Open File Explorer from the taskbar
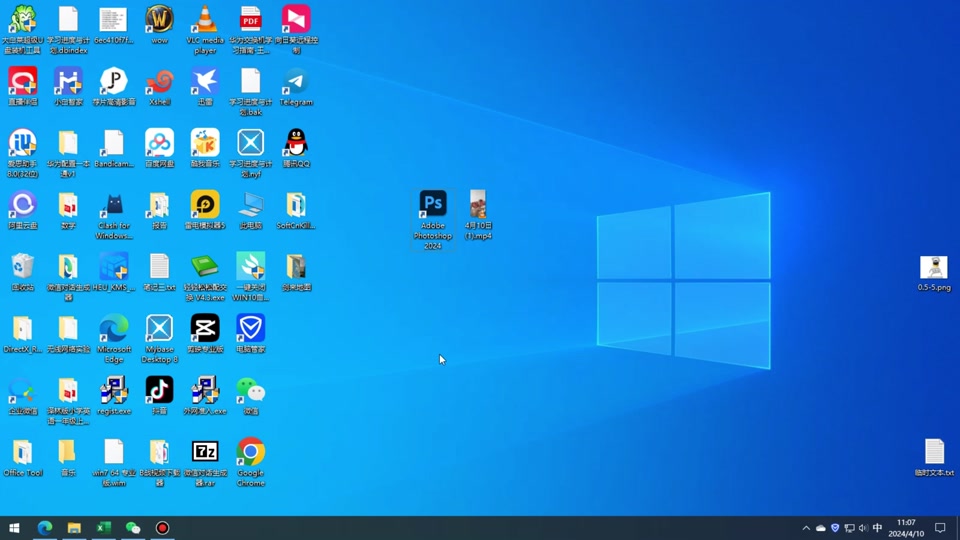Image resolution: width=960 pixels, height=540 pixels. (74, 528)
